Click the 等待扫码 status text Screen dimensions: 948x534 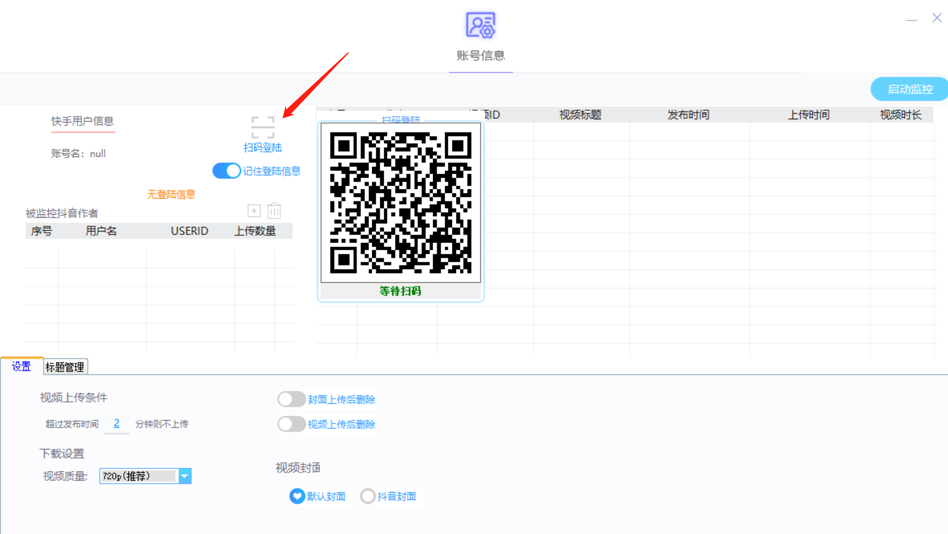point(400,291)
